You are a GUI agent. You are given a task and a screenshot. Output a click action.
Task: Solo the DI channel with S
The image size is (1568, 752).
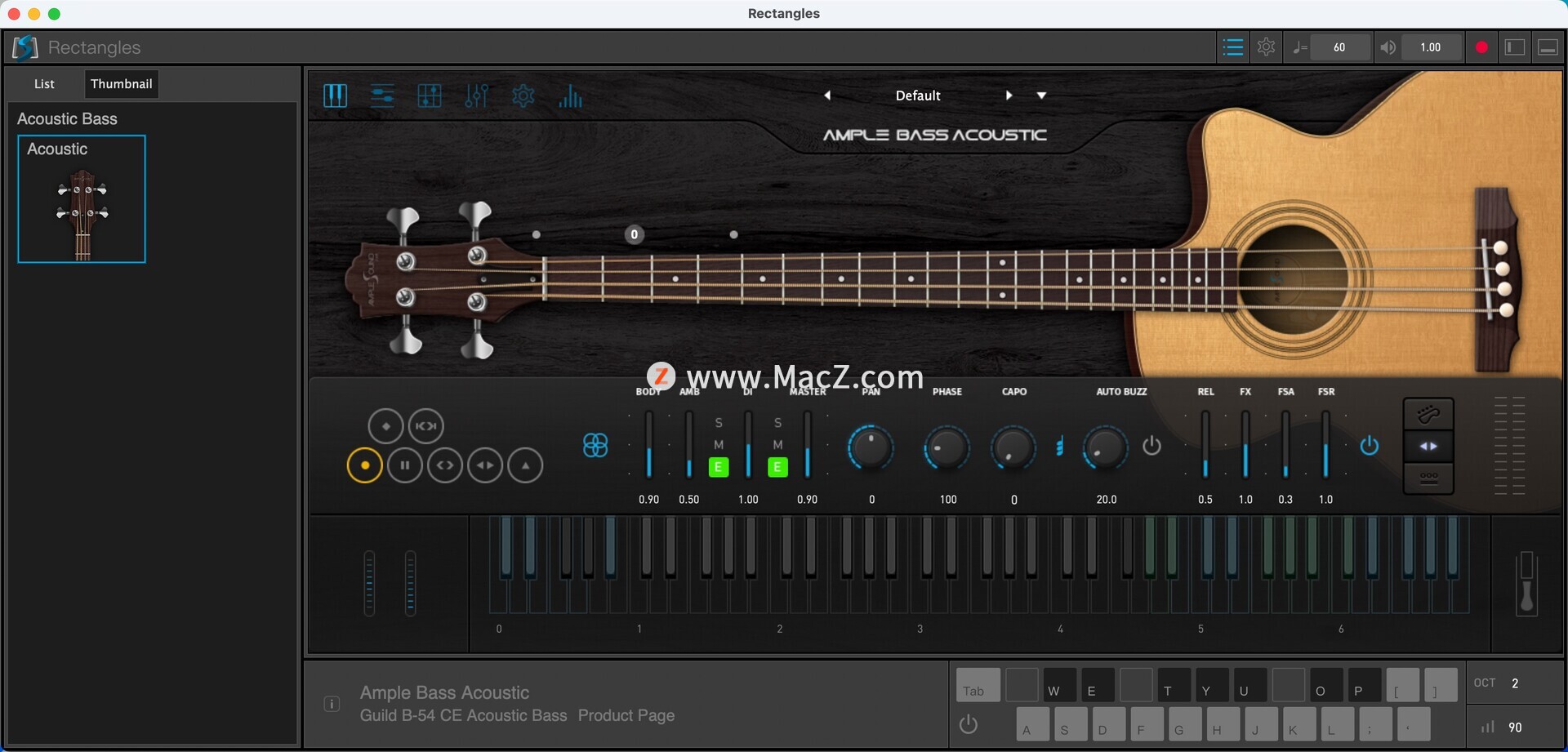point(777,423)
